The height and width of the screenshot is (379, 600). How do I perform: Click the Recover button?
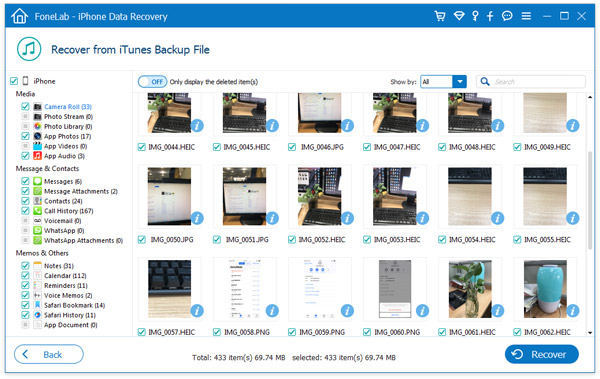pyautogui.click(x=541, y=354)
